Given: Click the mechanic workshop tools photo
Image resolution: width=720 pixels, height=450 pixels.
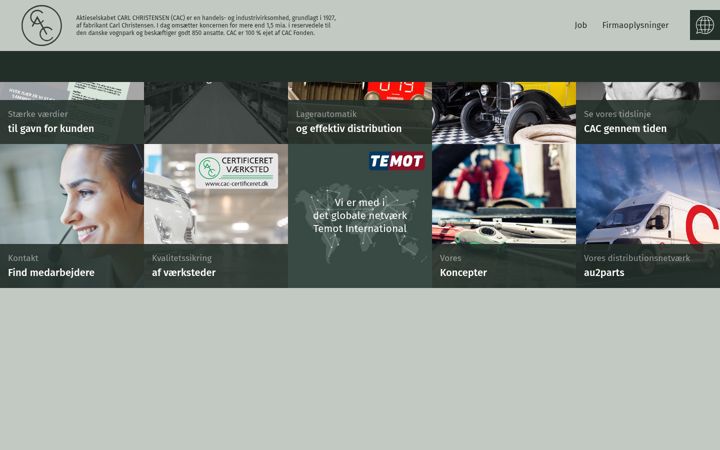Looking at the screenshot, I should pos(504,194).
